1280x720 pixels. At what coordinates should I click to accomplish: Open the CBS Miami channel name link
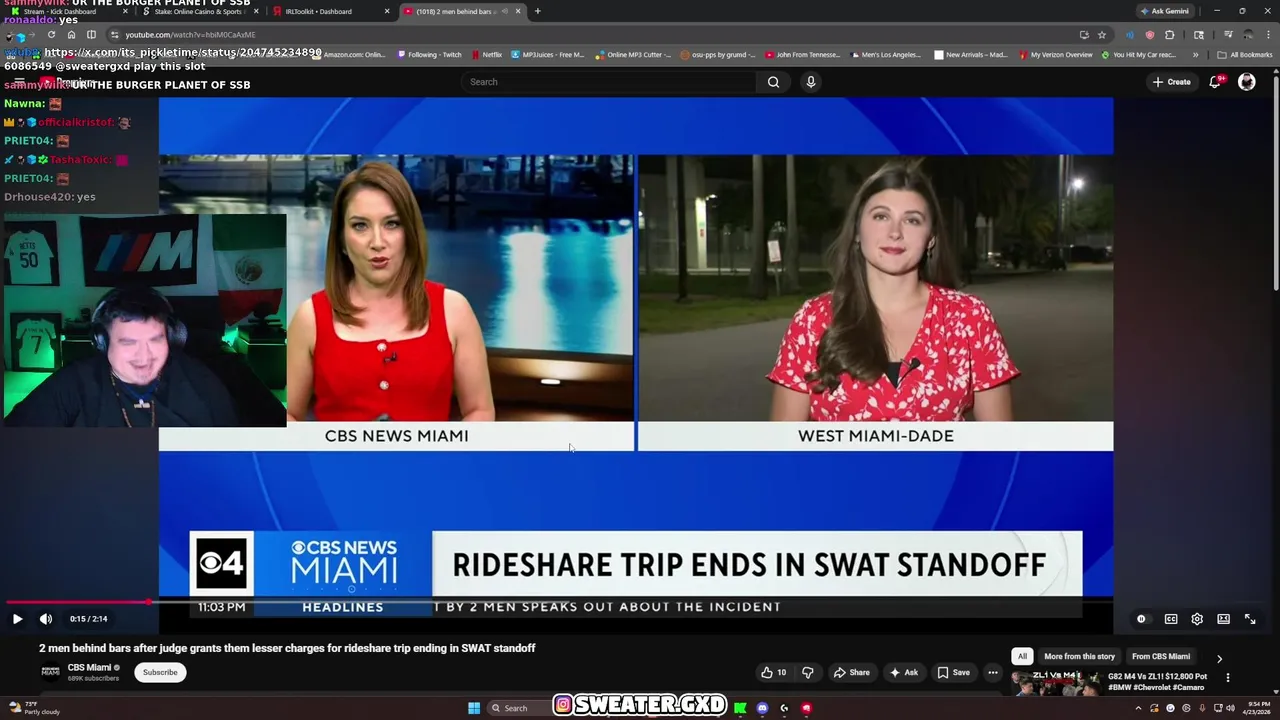[x=89, y=667]
